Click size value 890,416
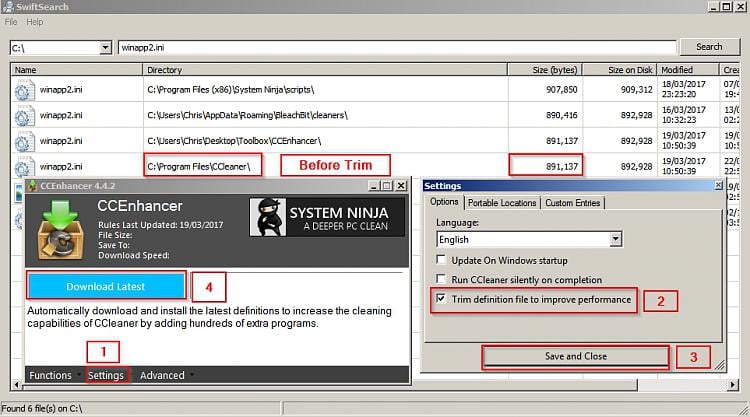The height and width of the screenshot is (417, 750). 562,115
